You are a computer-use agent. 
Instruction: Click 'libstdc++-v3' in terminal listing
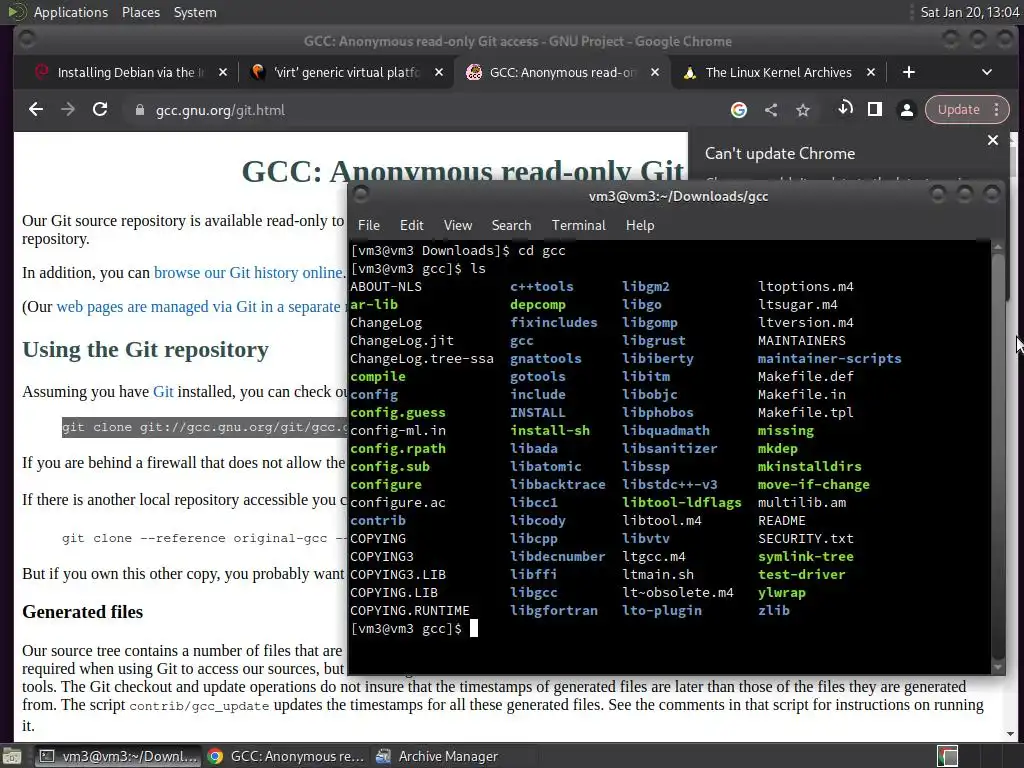click(669, 484)
